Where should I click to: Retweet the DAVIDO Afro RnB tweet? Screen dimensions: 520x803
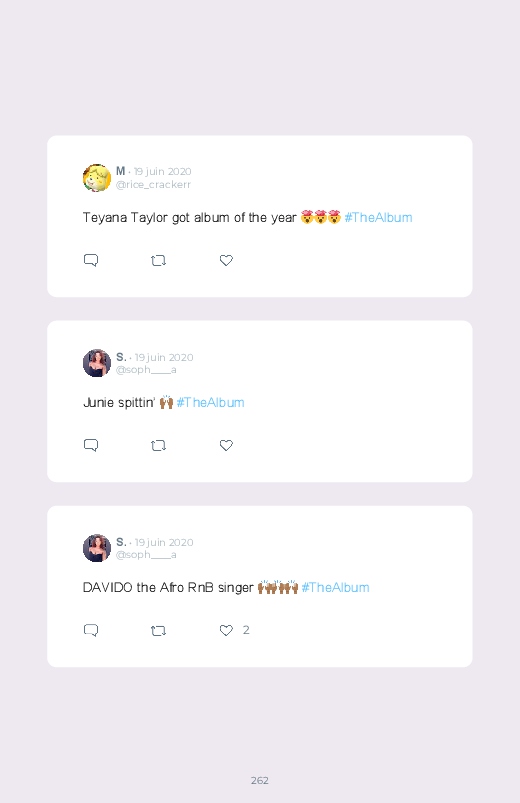[158, 630]
